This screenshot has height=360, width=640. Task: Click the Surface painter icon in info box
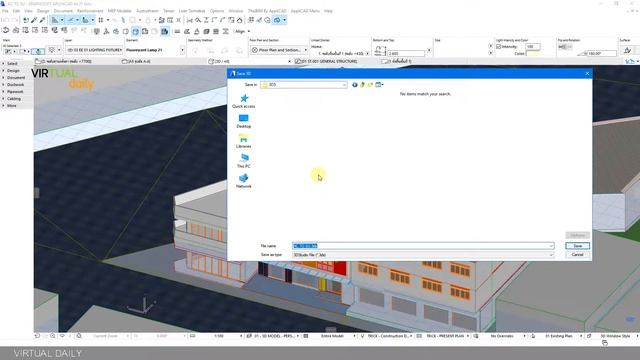point(627,50)
